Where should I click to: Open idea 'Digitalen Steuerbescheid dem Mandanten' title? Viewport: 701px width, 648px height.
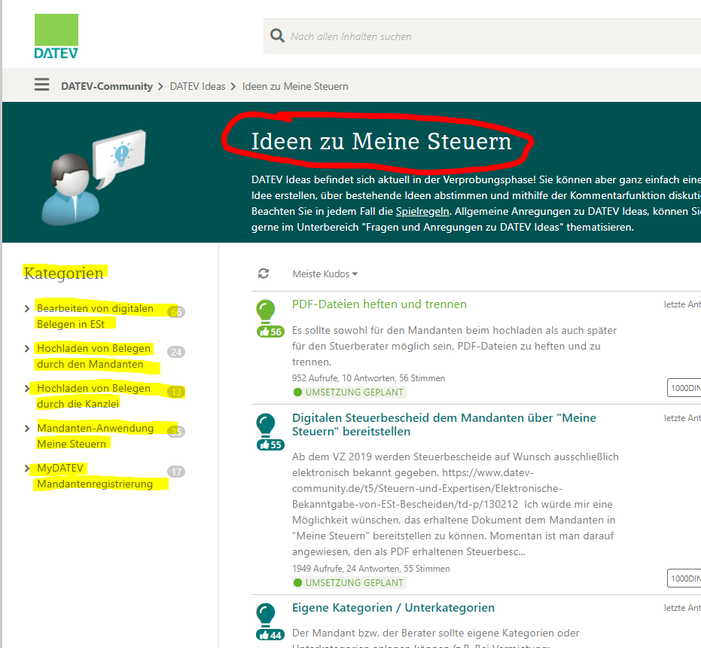444,424
